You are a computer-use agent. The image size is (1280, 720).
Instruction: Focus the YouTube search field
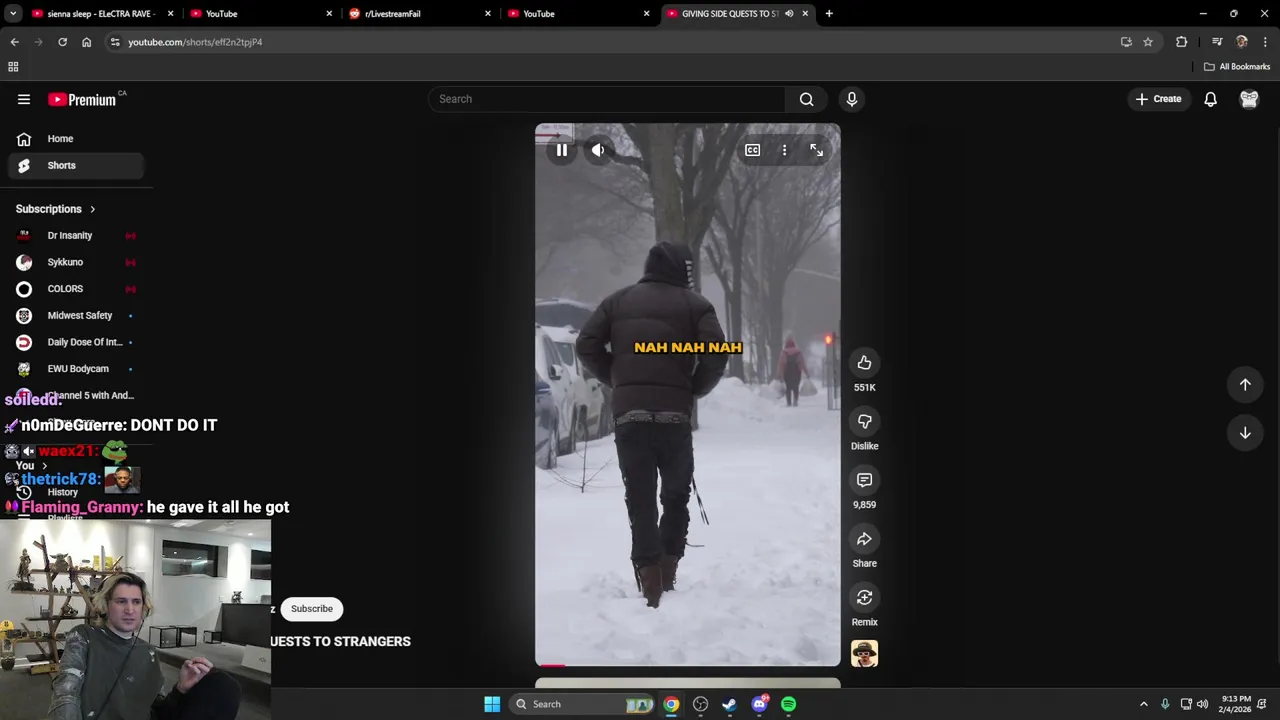pos(607,99)
